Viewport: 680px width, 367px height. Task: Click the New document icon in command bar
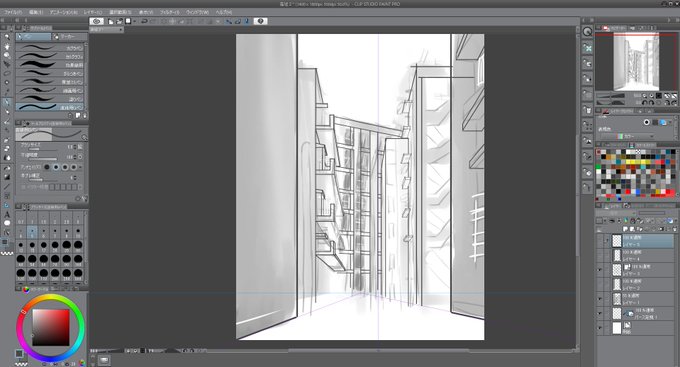pos(111,21)
